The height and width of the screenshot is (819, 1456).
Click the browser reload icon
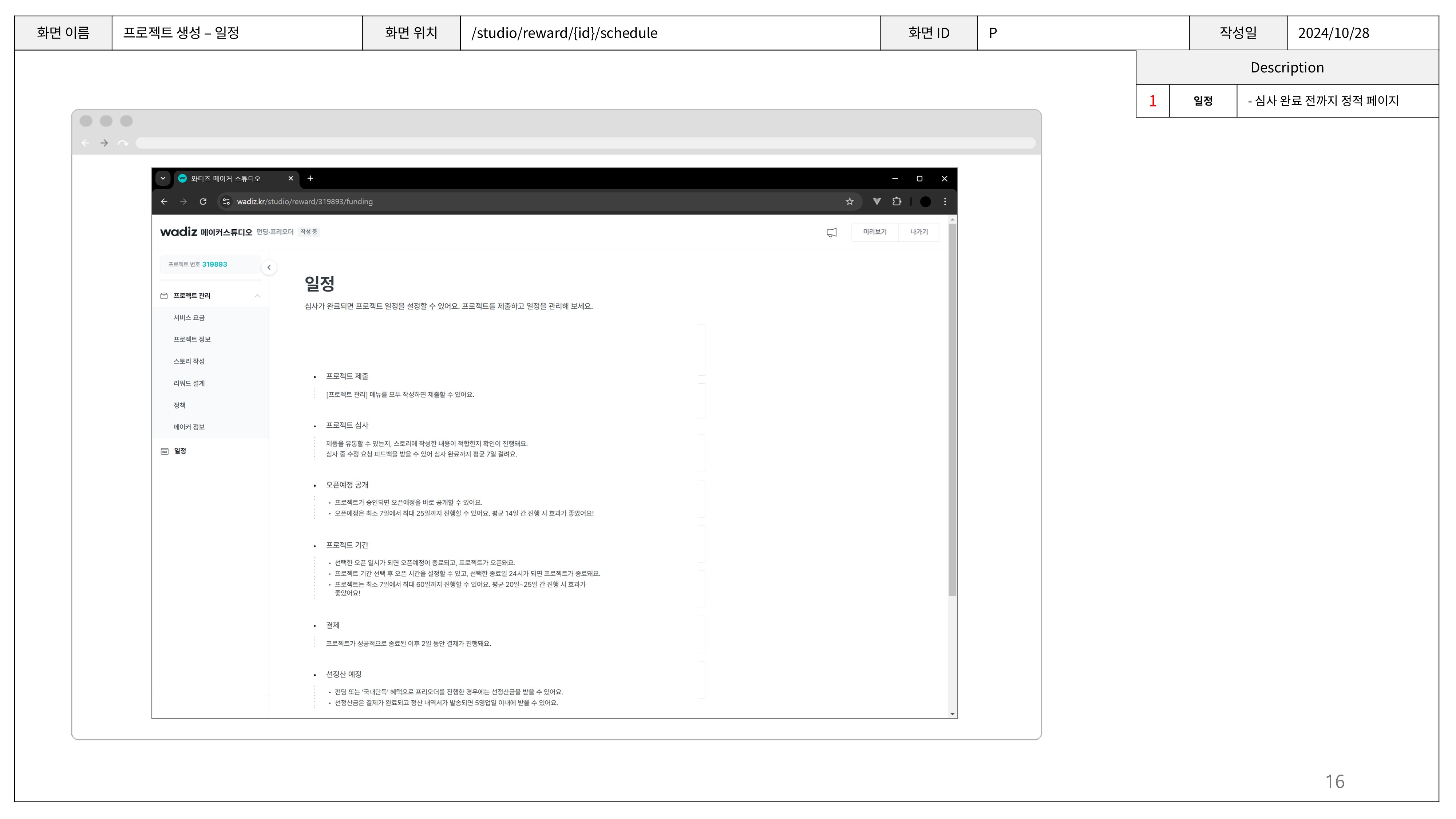[x=203, y=202]
